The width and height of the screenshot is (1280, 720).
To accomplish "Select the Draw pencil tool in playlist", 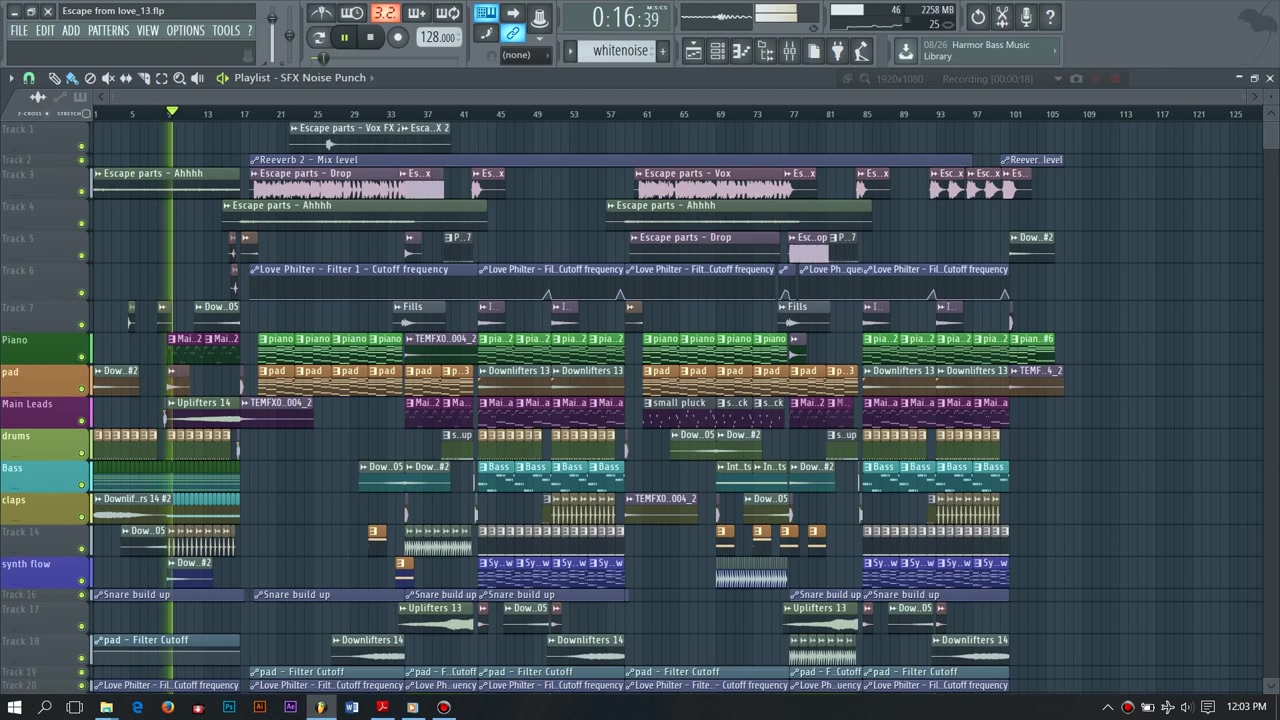I will [x=55, y=78].
